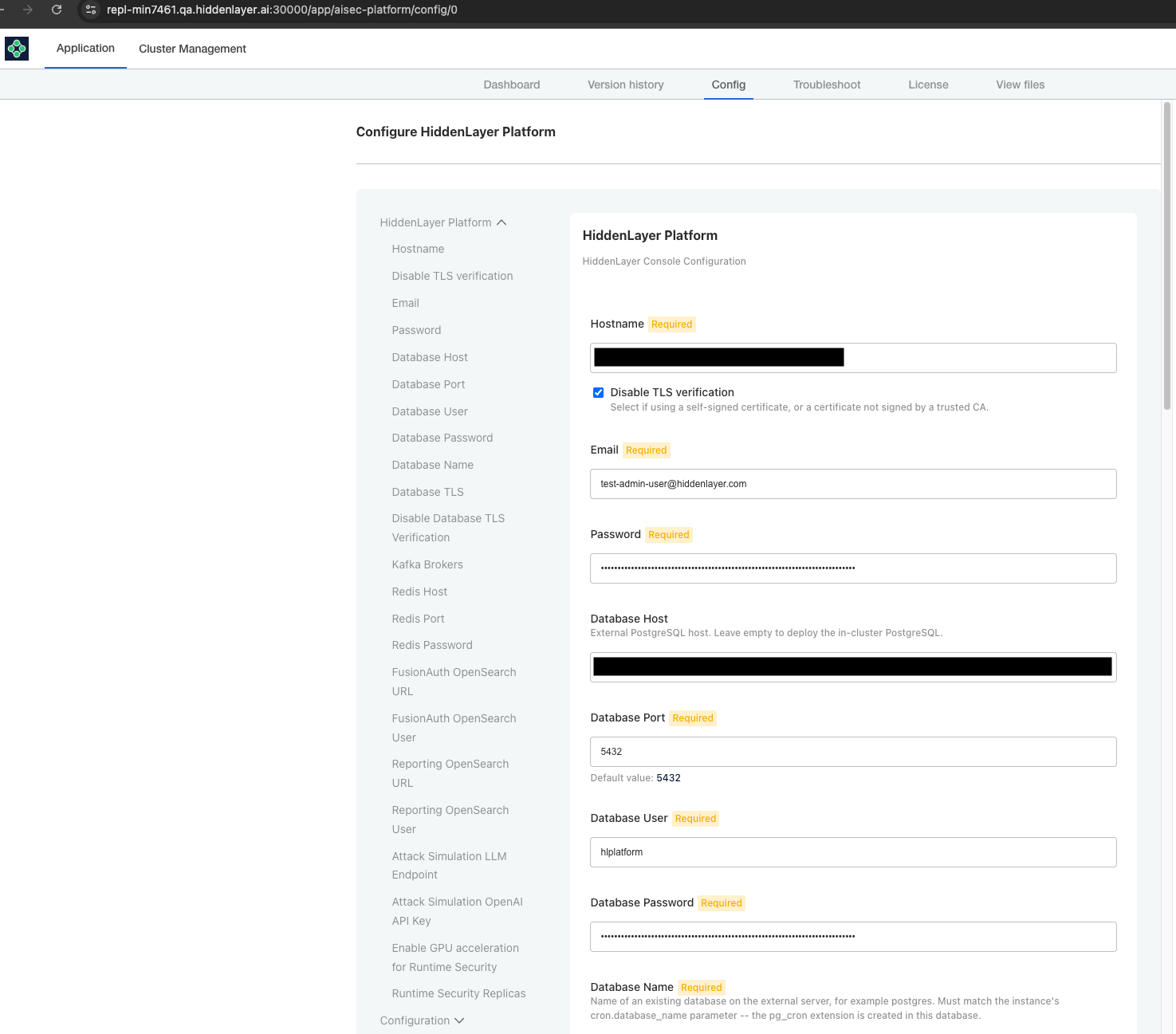Jump to Redis Port sidebar link
The image size is (1176, 1034).
click(x=418, y=619)
